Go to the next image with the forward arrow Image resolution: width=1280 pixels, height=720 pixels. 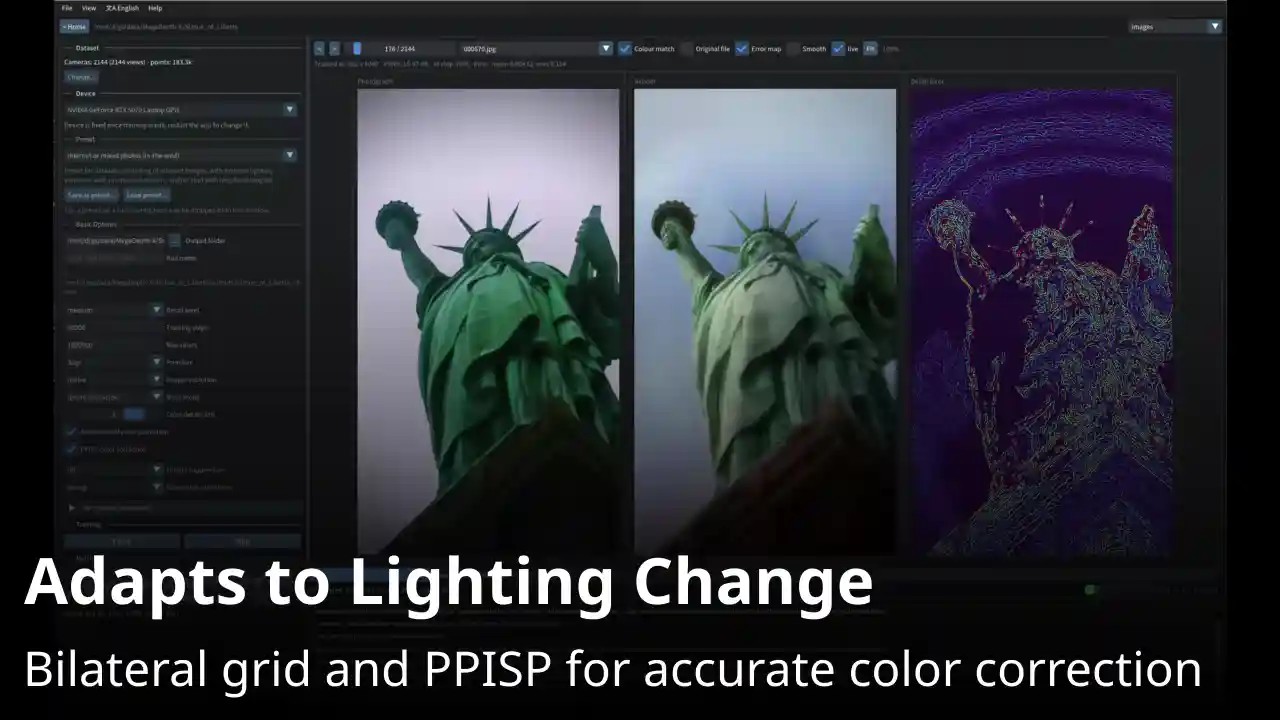334,48
